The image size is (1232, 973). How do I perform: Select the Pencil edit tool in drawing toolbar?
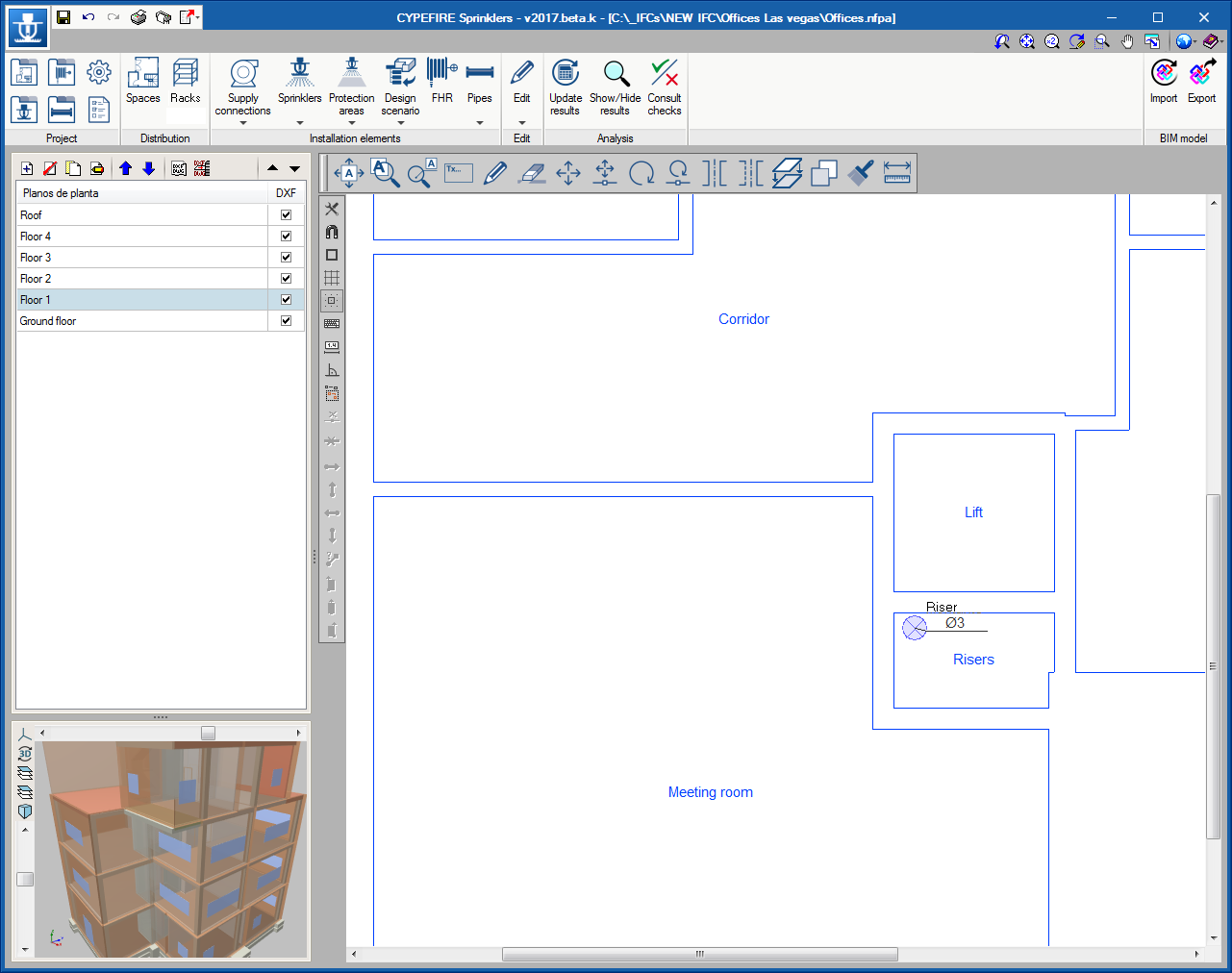coord(494,173)
